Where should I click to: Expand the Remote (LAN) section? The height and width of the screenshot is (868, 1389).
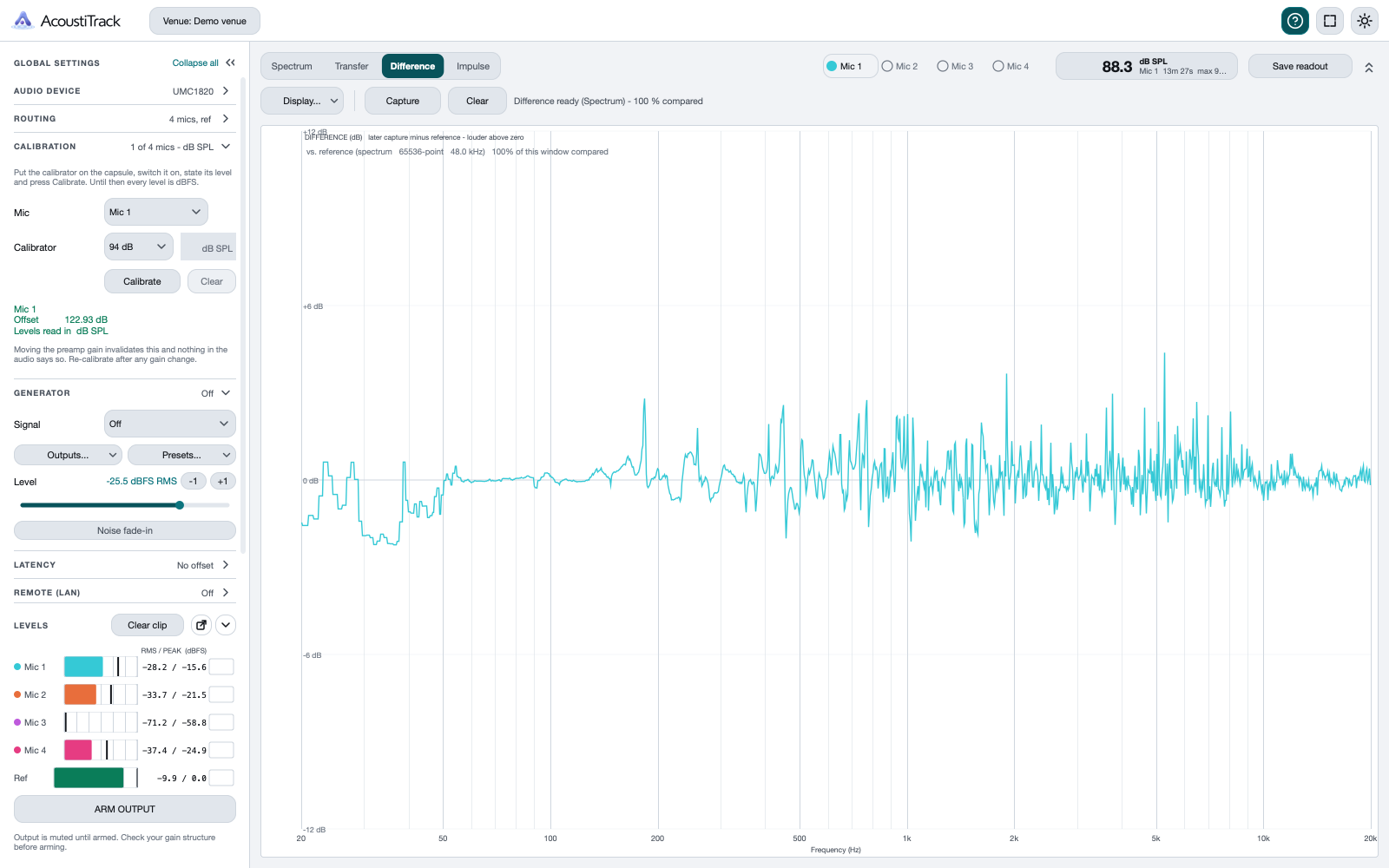coord(125,593)
